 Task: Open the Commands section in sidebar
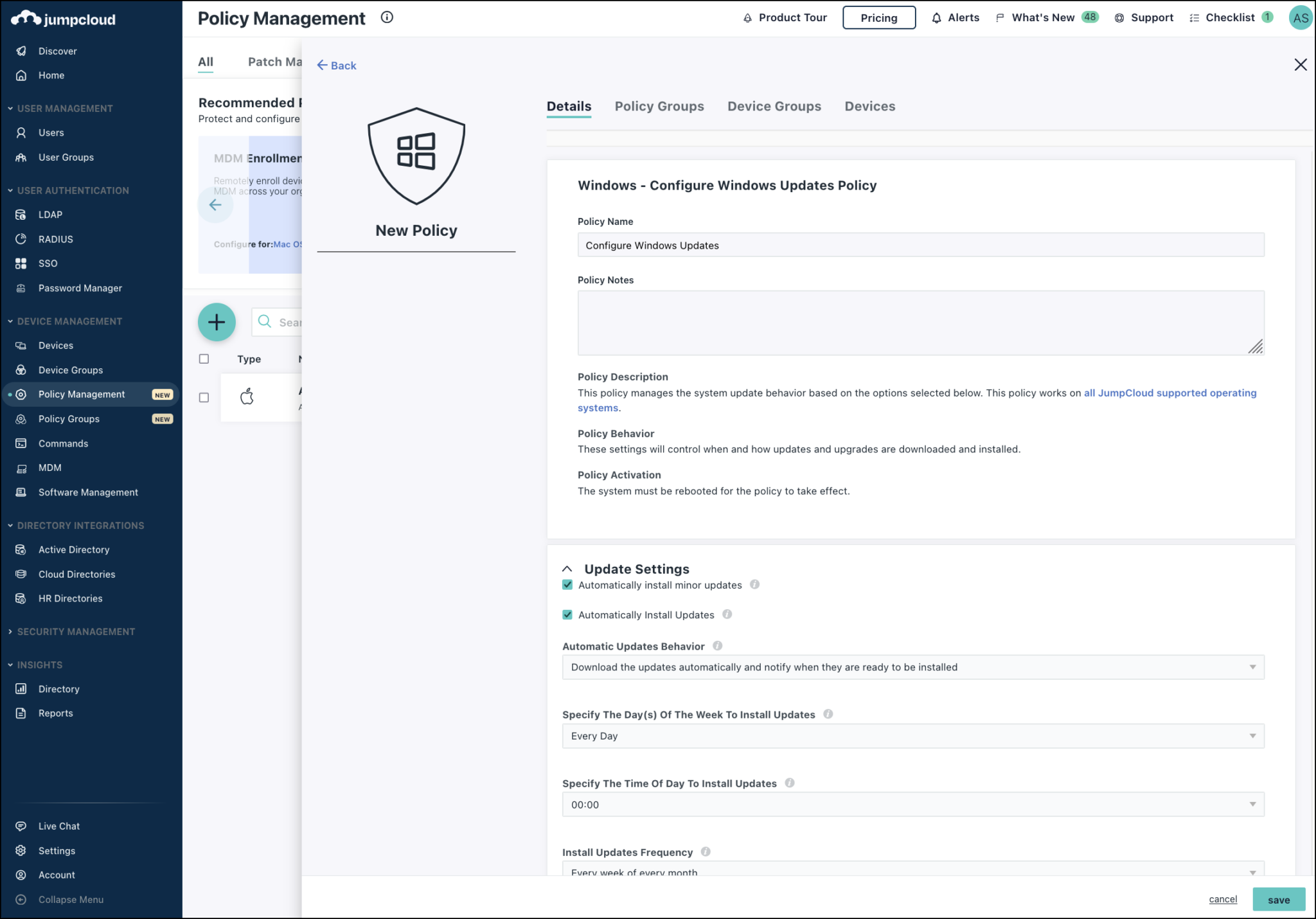[x=63, y=443]
